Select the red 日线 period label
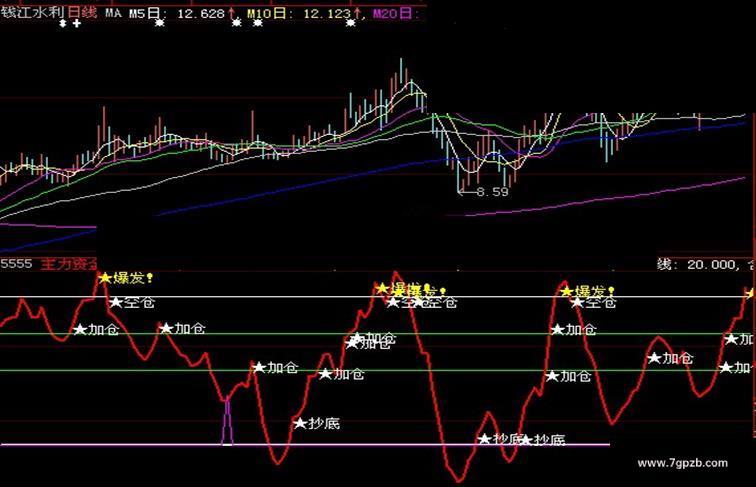 click(x=82, y=13)
